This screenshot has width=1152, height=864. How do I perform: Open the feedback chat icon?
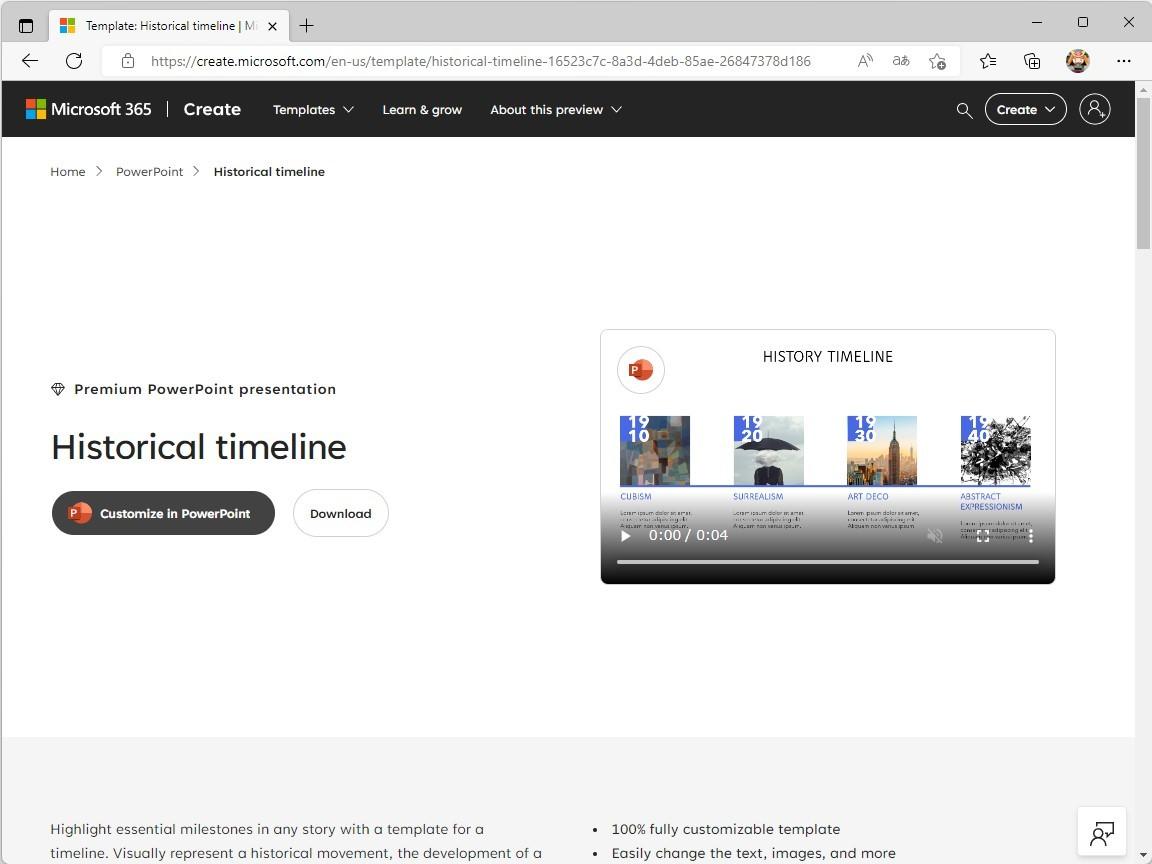pos(1102,832)
